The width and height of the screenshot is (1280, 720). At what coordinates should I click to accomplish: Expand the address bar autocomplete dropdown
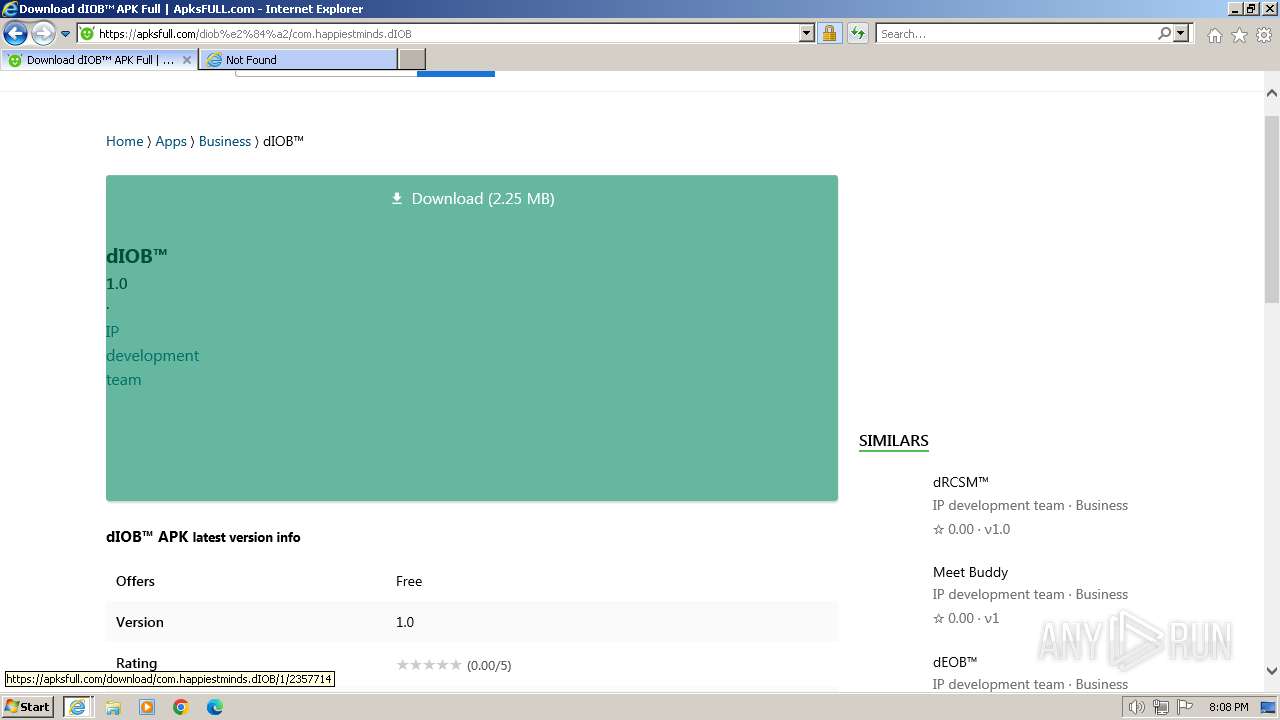tap(807, 34)
